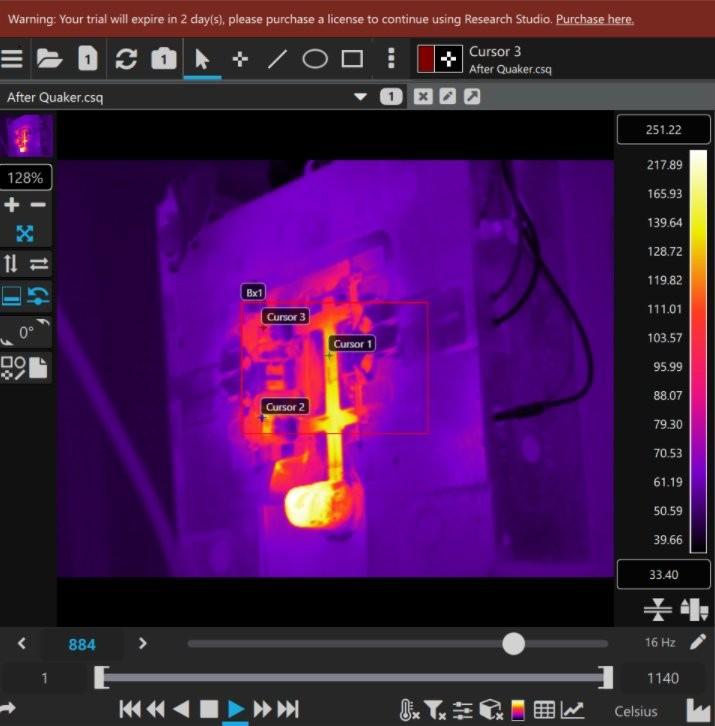The height and width of the screenshot is (726, 715).
Task: Select the line ROI tool
Action: 277,59
